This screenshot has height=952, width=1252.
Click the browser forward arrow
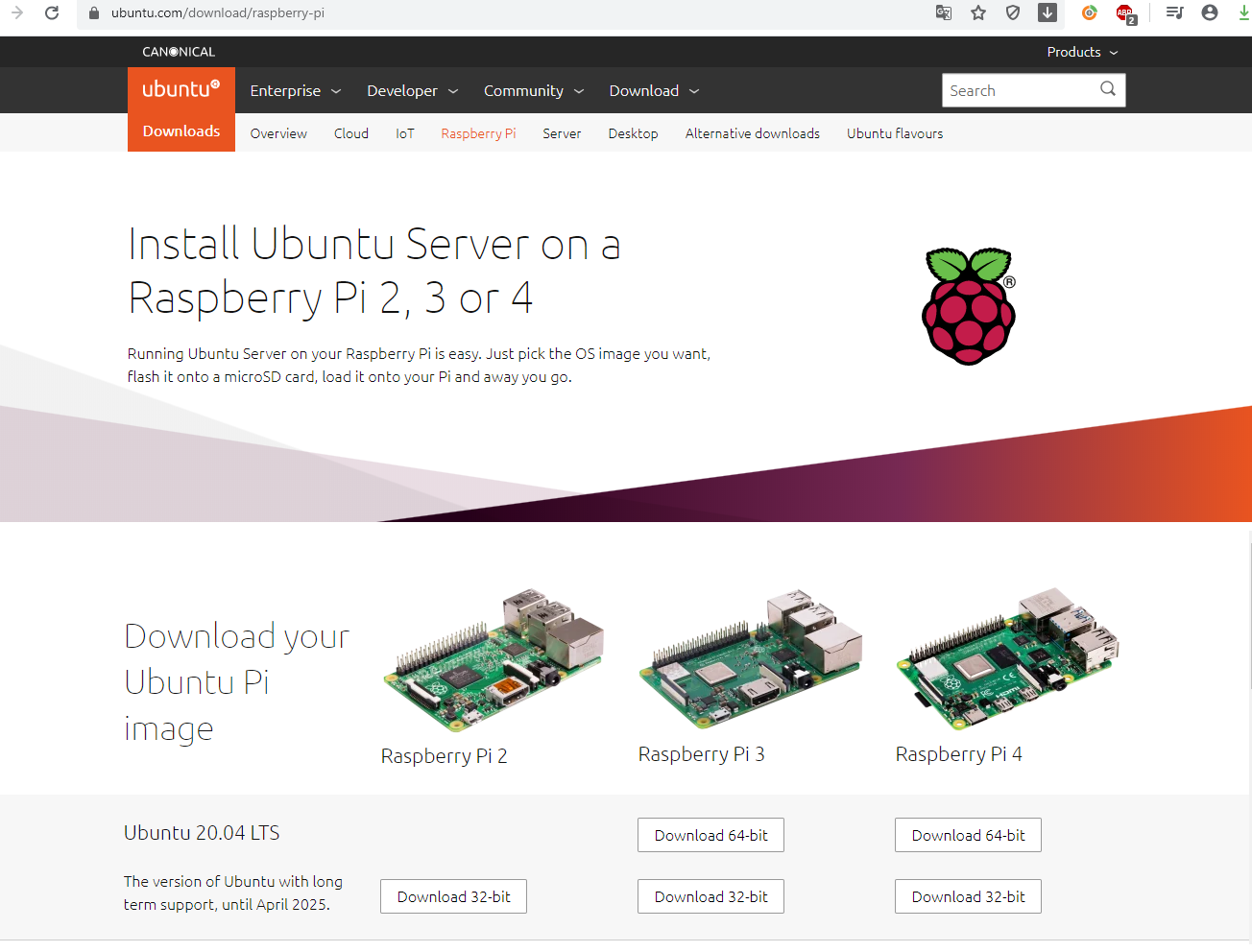coord(17,12)
